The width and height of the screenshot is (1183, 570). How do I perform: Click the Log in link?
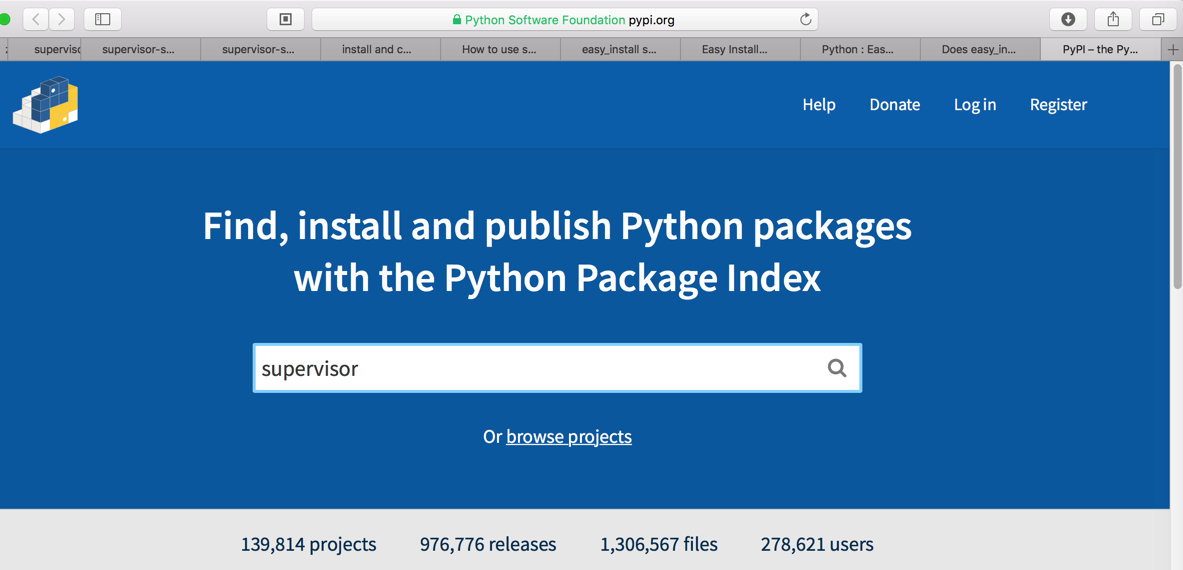(x=975, y=104)
